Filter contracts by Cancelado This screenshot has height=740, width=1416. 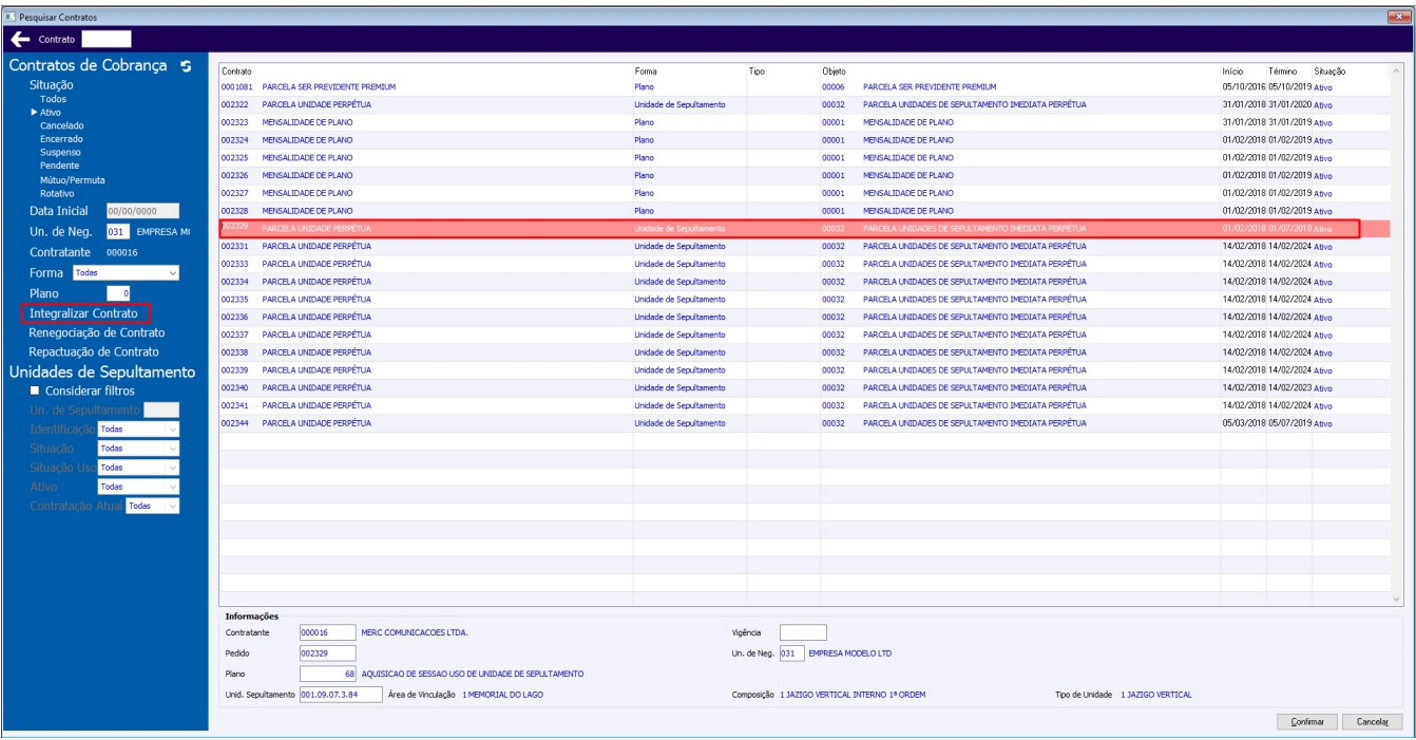pyautogui.click(x=62, y=126)
